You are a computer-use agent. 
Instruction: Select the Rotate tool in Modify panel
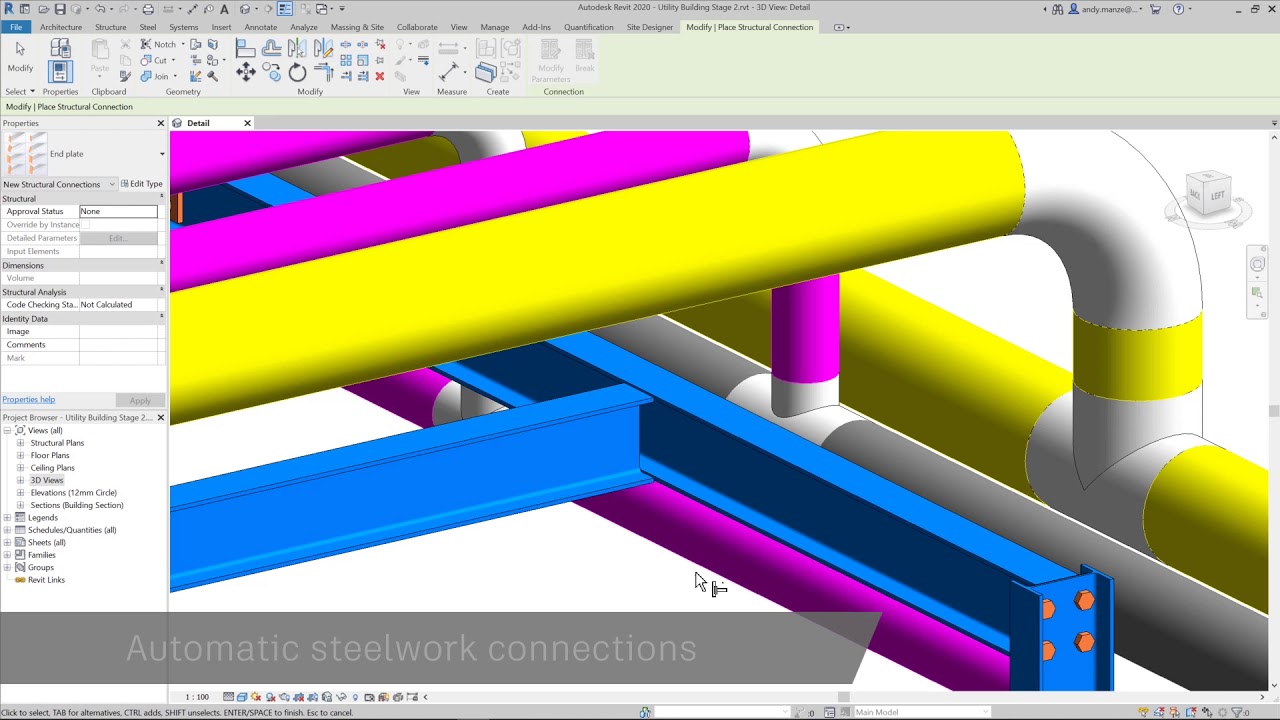point(297,72)
